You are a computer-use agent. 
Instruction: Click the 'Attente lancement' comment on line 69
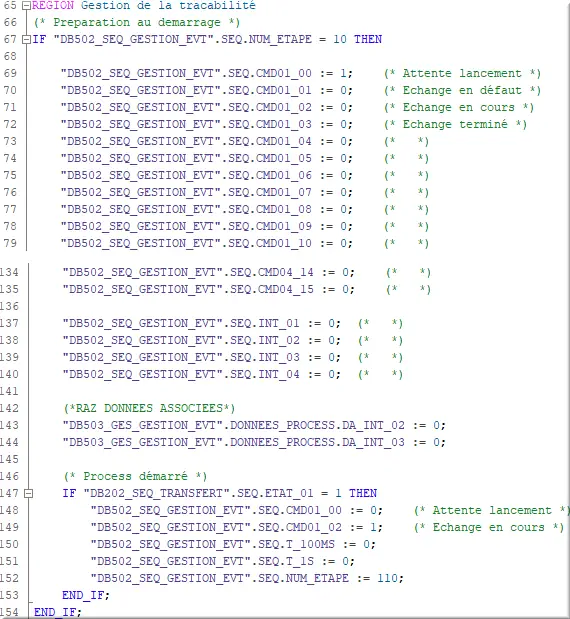tap(462, 73)
